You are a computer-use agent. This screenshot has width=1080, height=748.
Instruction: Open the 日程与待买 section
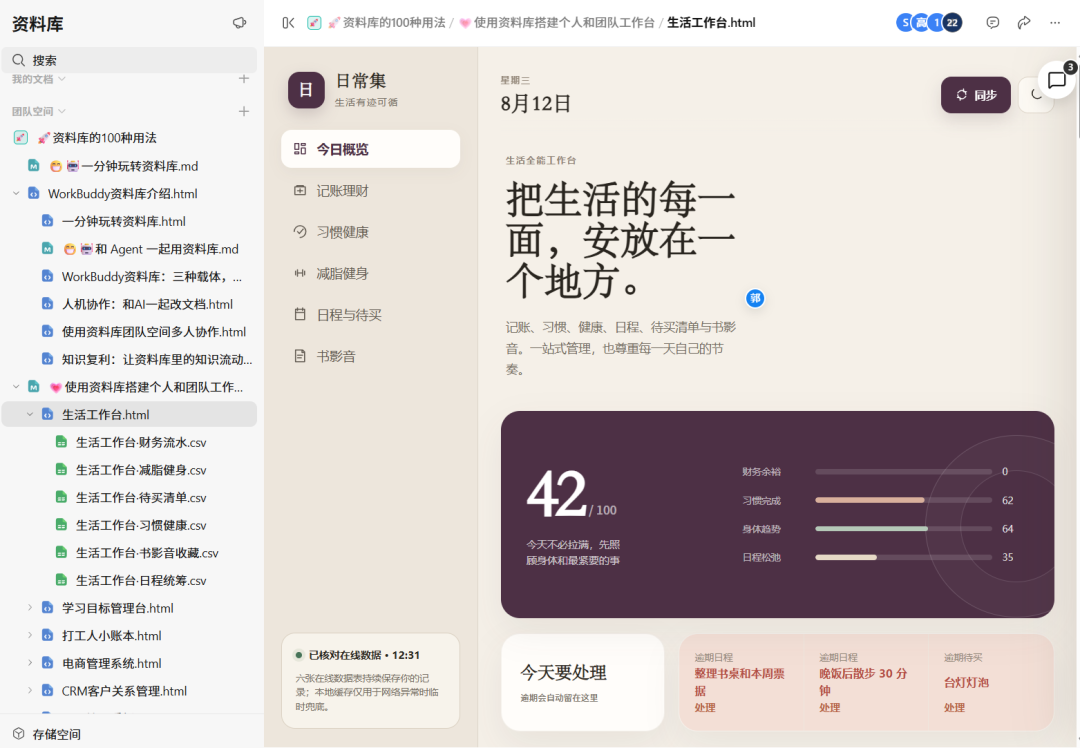[x=371, y=314]
